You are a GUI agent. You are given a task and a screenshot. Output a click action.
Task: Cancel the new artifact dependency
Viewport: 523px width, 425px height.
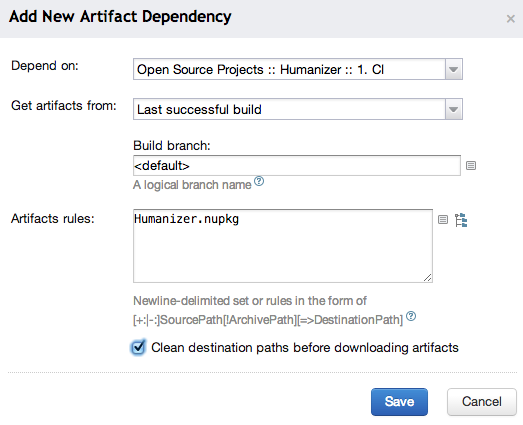tap(482, 402)
